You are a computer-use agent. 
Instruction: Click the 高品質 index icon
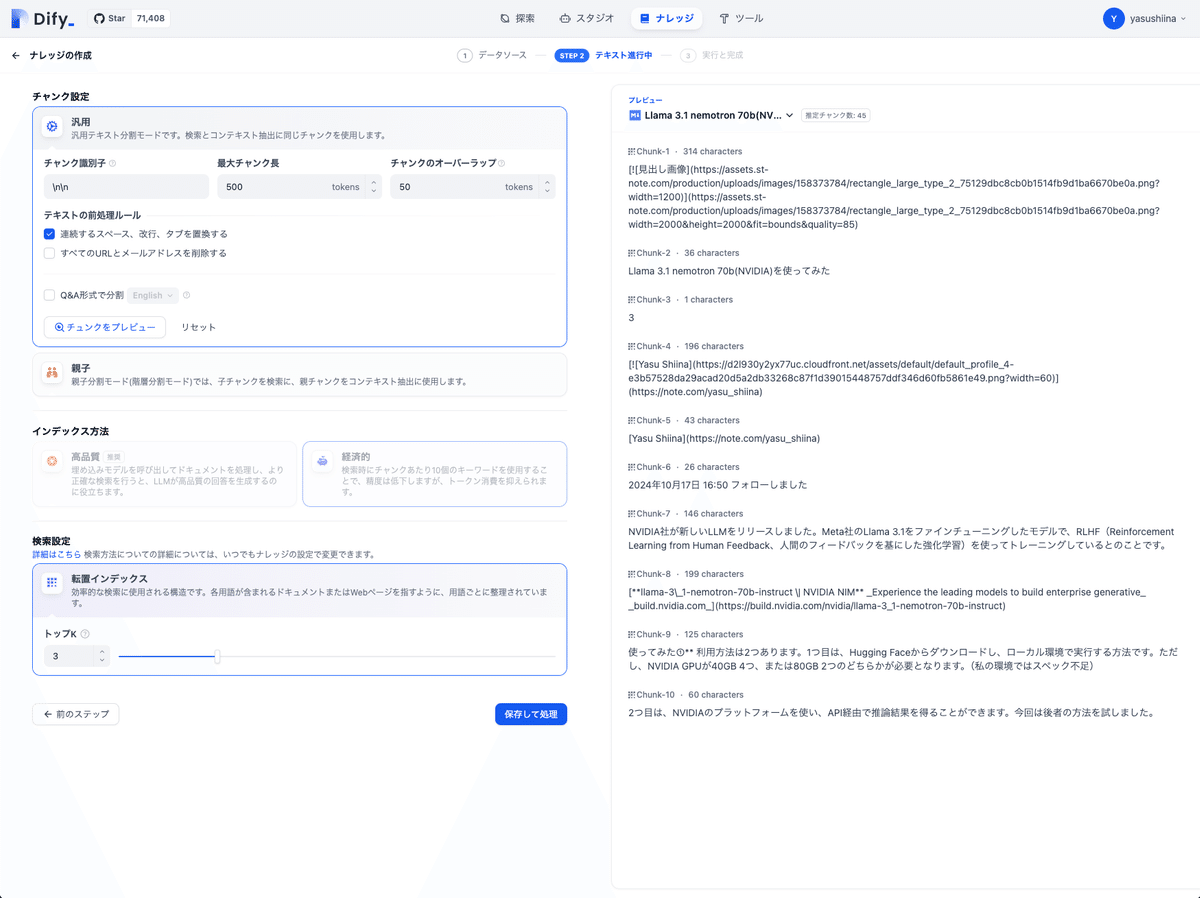(52, 461)
